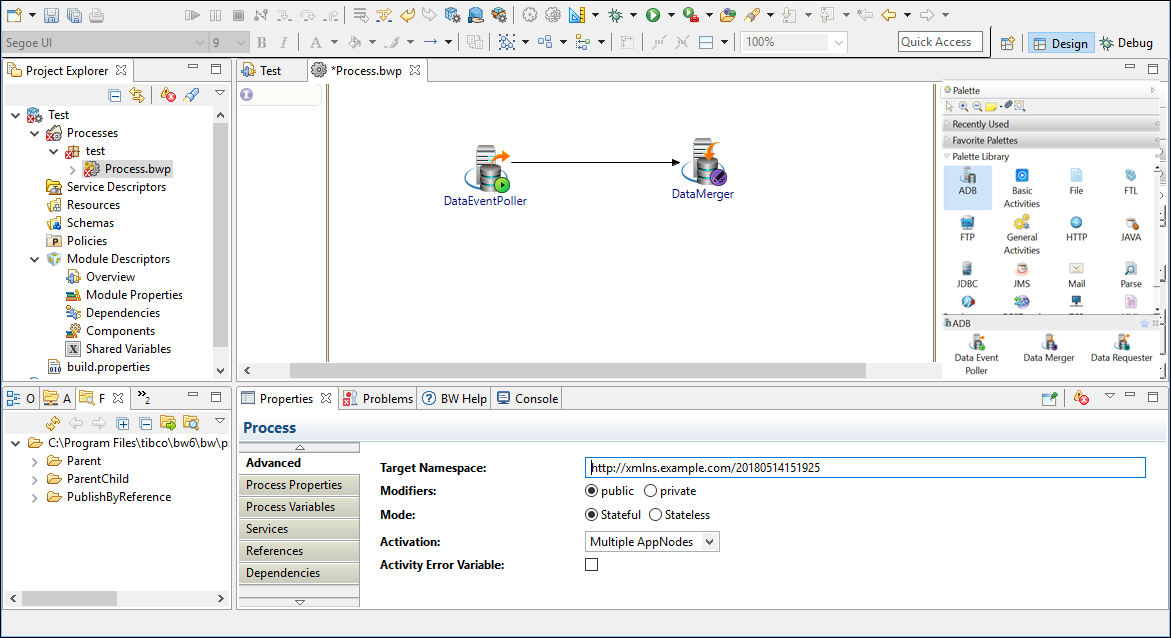Switch to the Problems tab
The image size is (1171, 638).
pyautogui.click(x=378, y=398)
